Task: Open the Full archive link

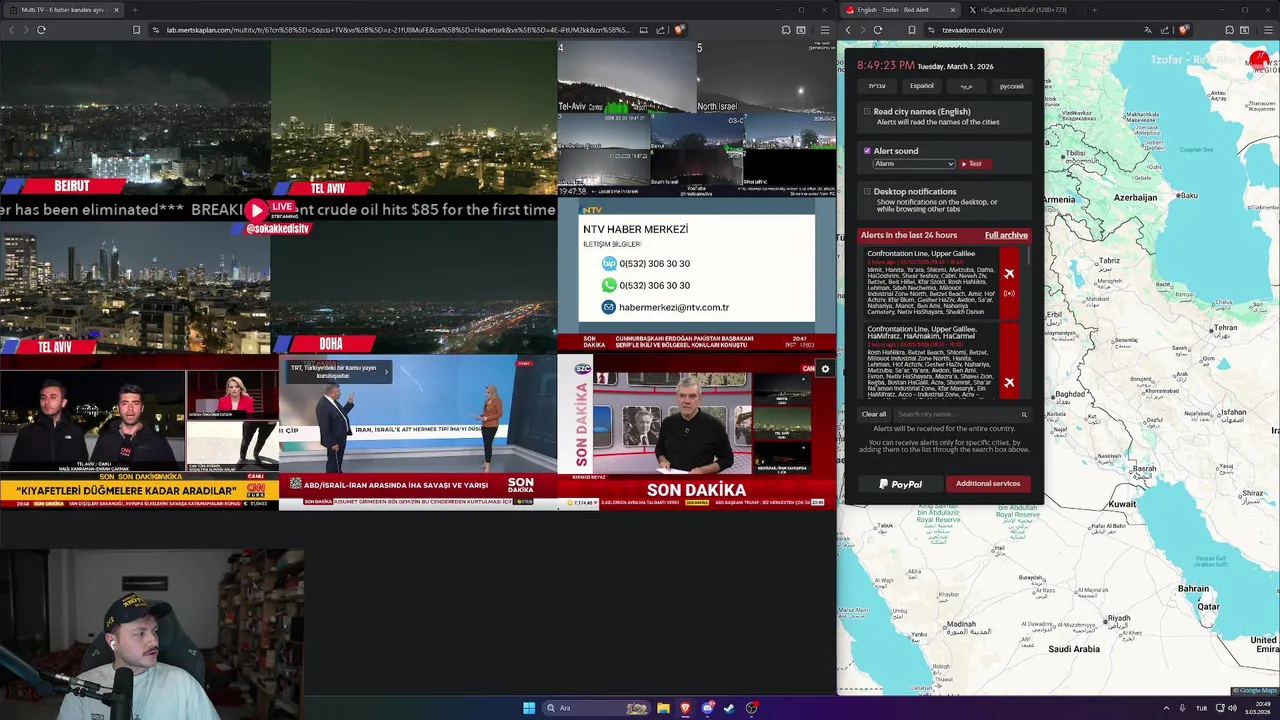Action: (1006, 235)
